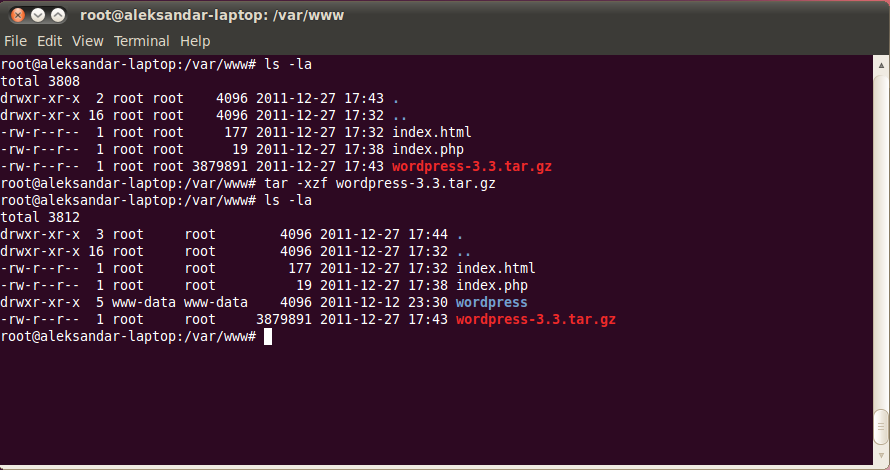The height and width of the screenshot is (470, 890).
Task: Click index.html in the first listing
Action: [431, 132]
